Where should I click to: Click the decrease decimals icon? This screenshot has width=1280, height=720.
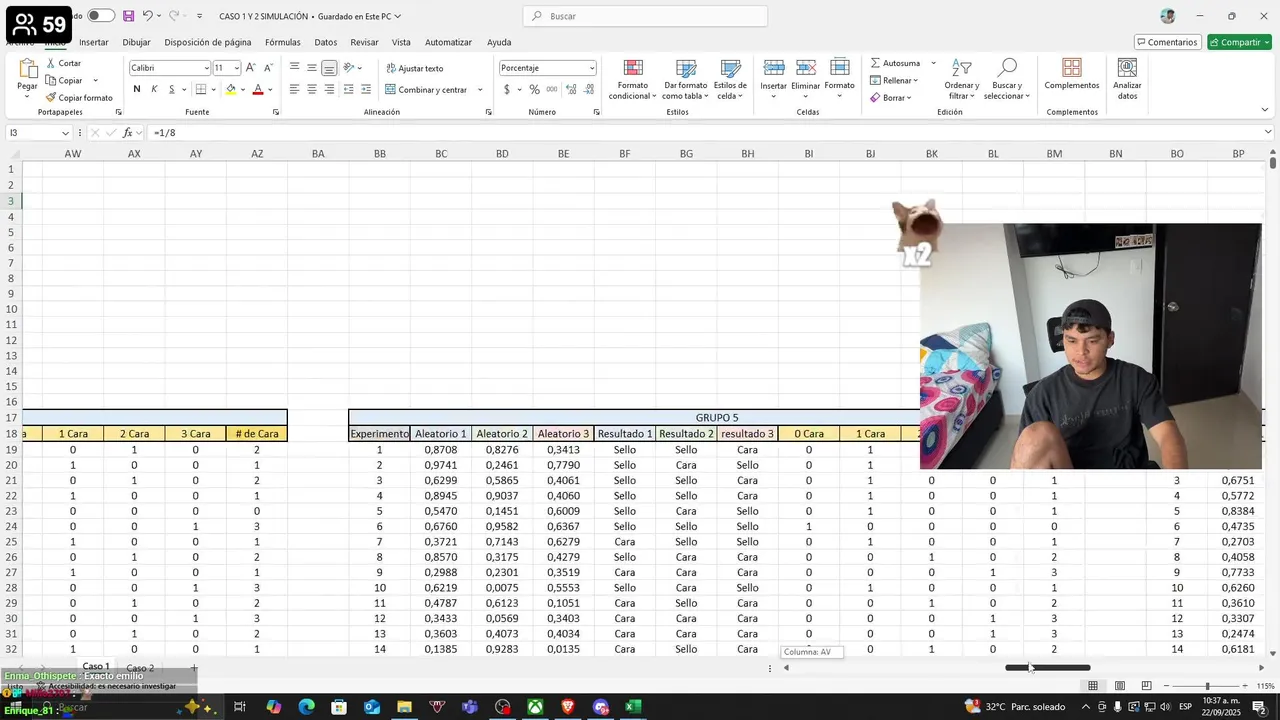[589, 89]
